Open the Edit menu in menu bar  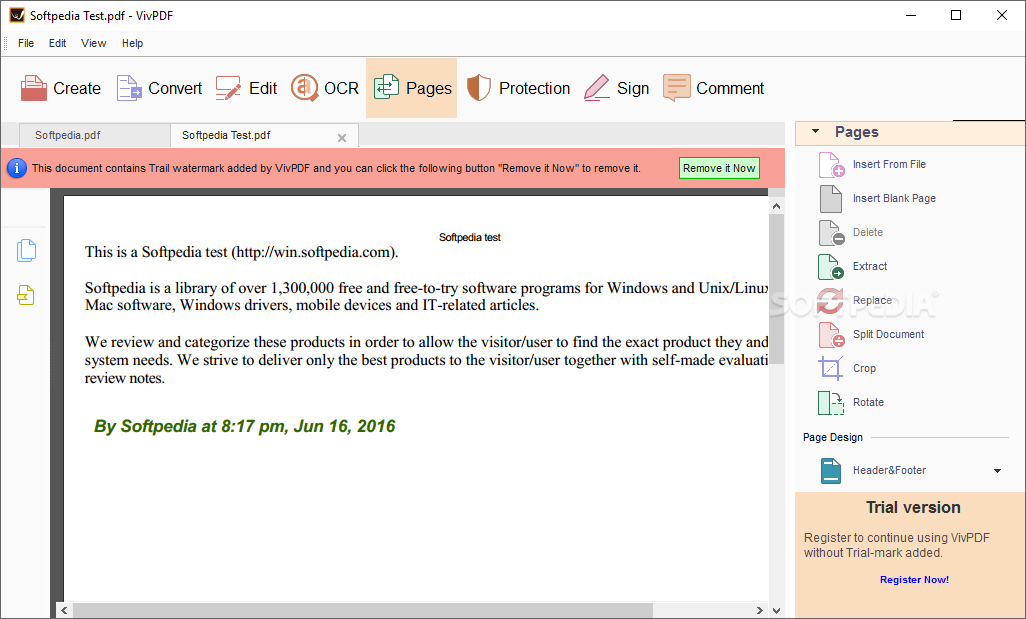[58, 43]
